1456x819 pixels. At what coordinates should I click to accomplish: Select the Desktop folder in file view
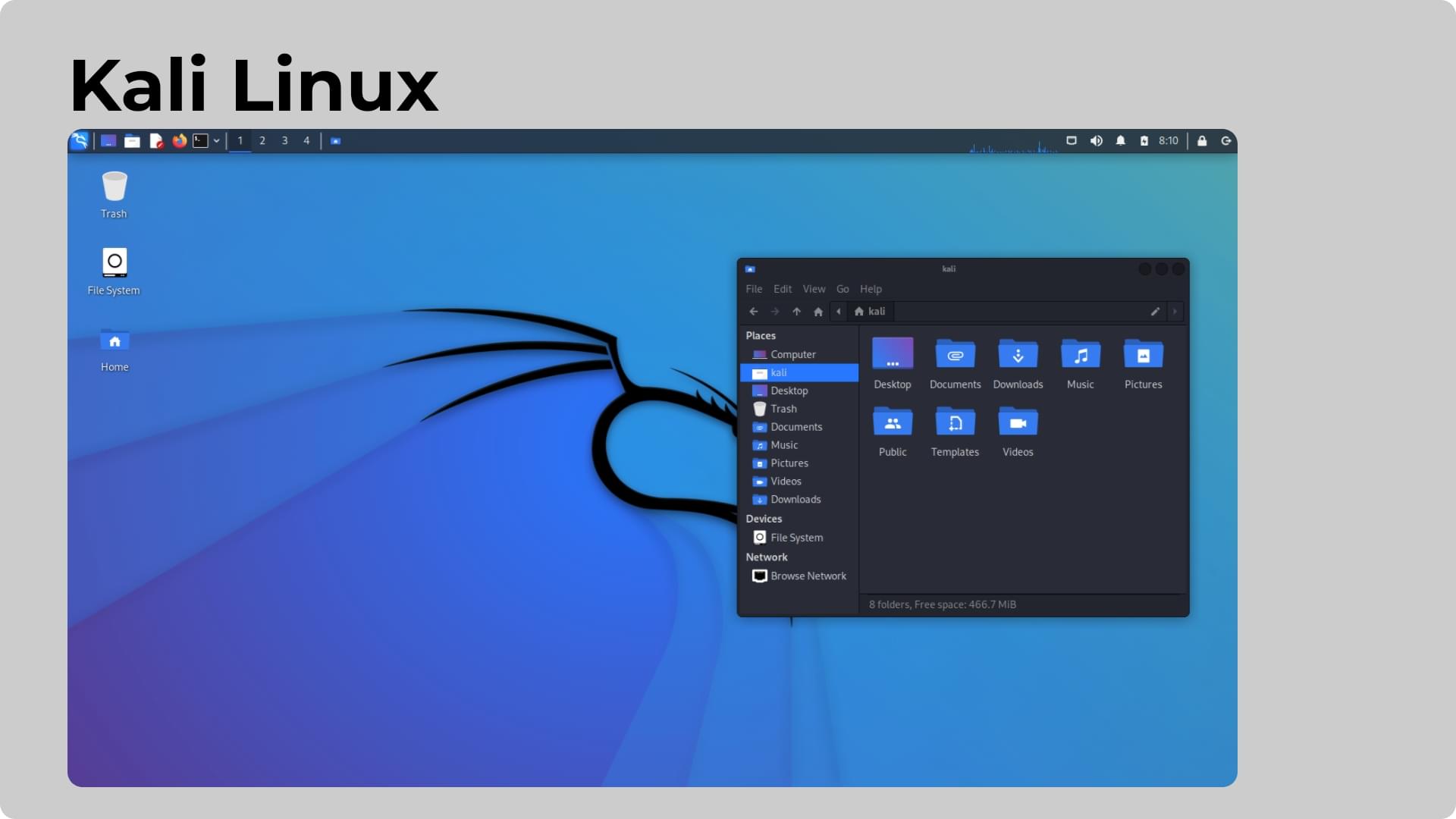[893, 364]
